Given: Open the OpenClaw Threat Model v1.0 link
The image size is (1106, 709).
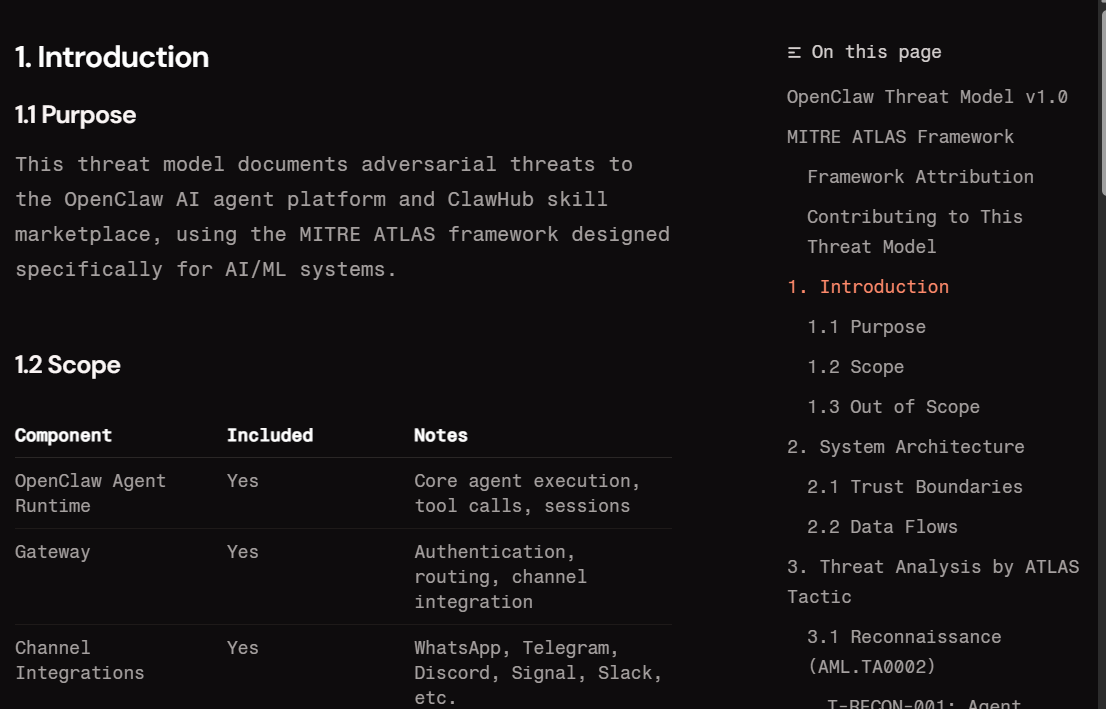Looking at the screenshot, I should point(927,97).
